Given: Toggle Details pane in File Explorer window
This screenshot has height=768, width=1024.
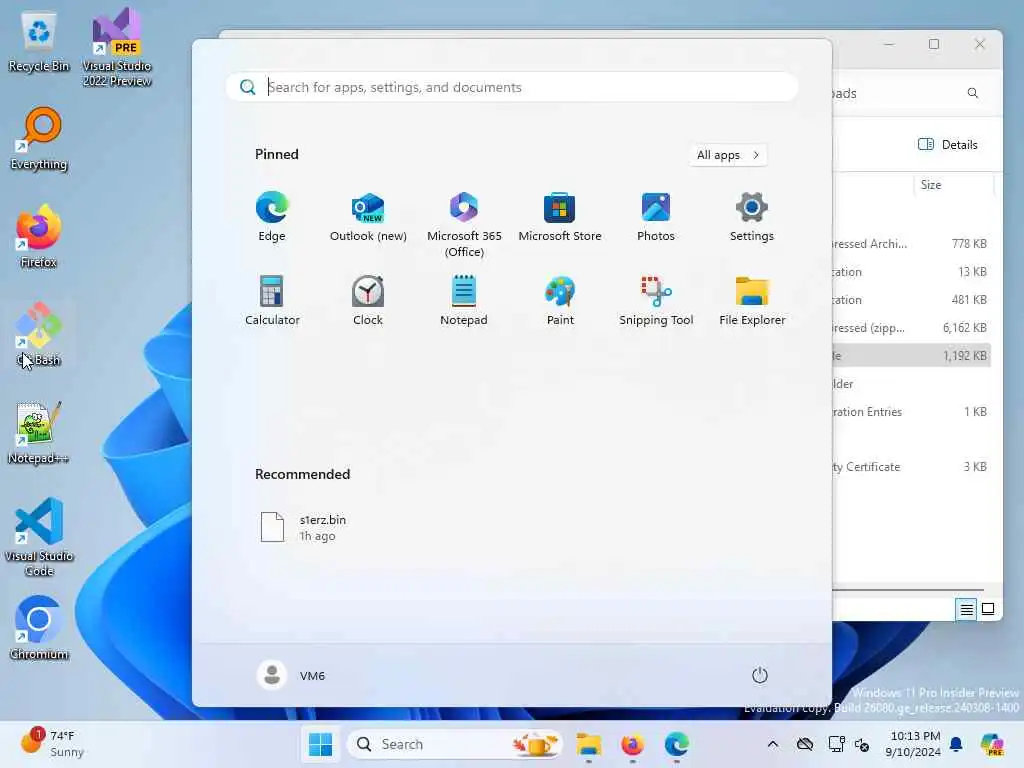Looking at the screenshot, I should coord(948,144).
